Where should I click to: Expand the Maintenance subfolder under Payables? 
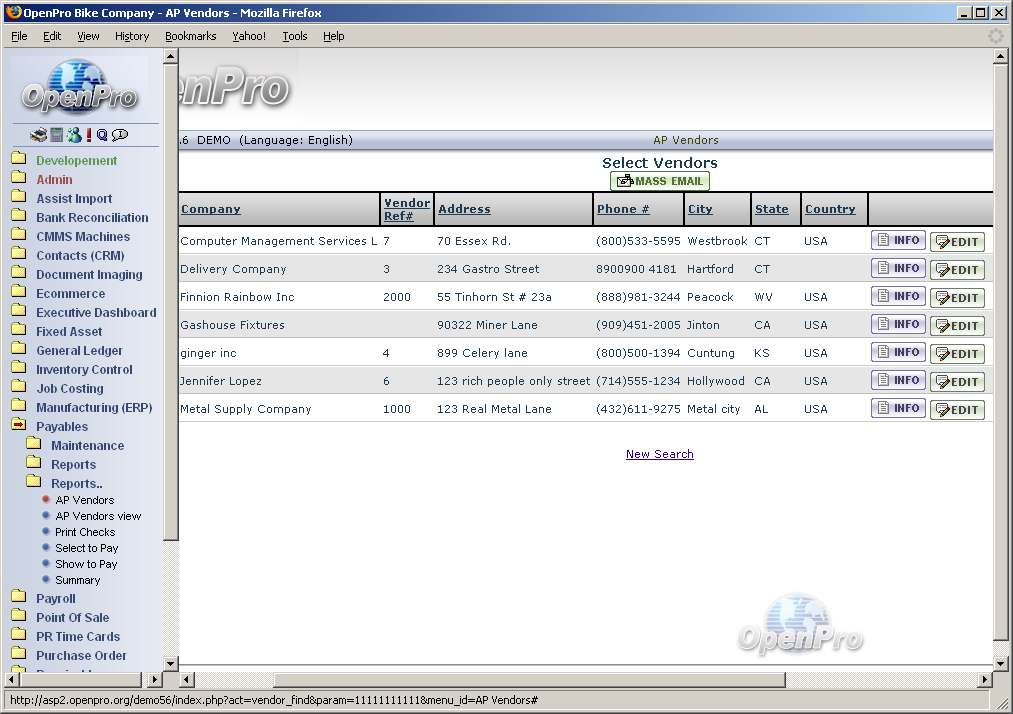tap(87, 446)
